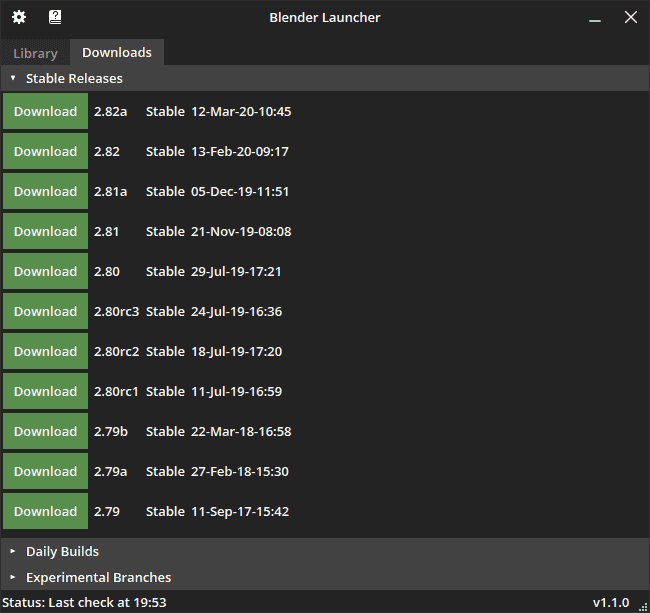Close the Blender Launcher window
650x613 pixels.
[x=631, y=17]
